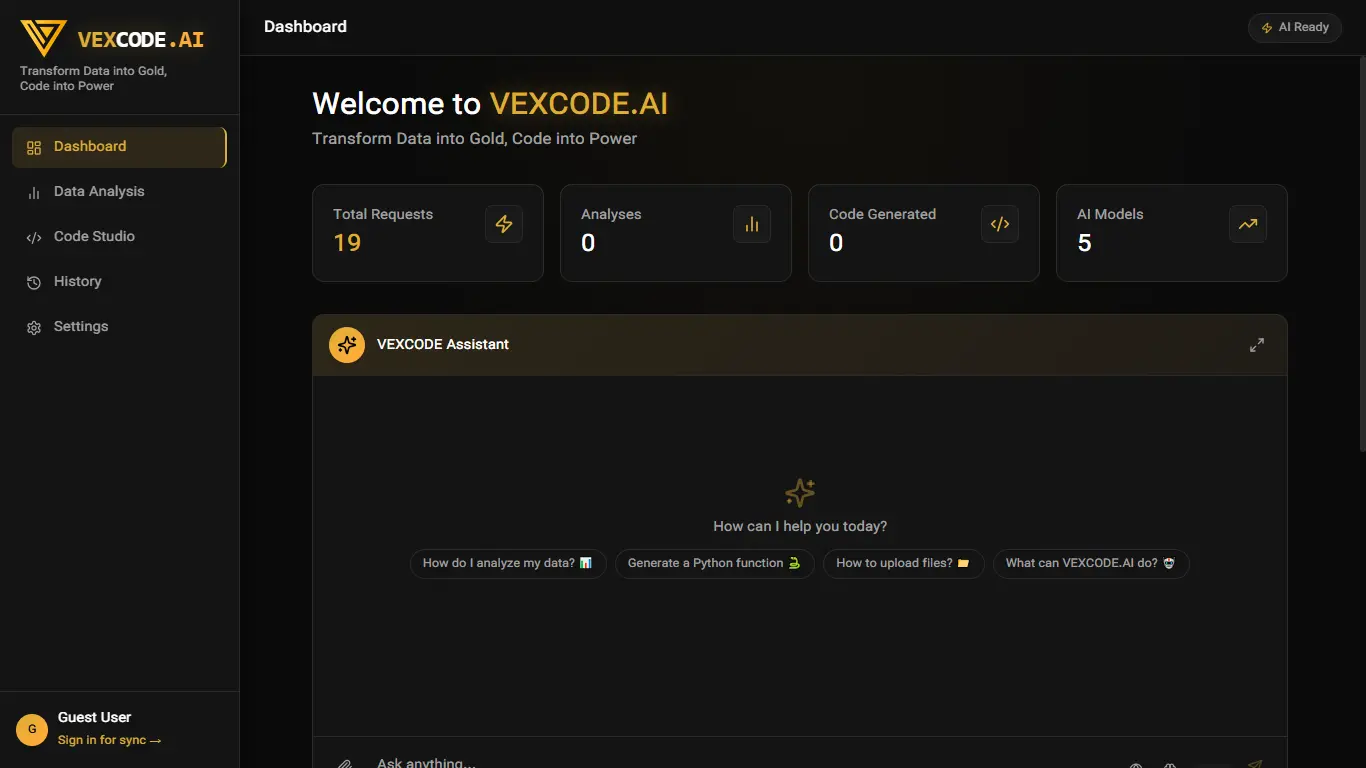Click the History clock icon
Screen dimensions: 1366x768
tap(34, 283)
